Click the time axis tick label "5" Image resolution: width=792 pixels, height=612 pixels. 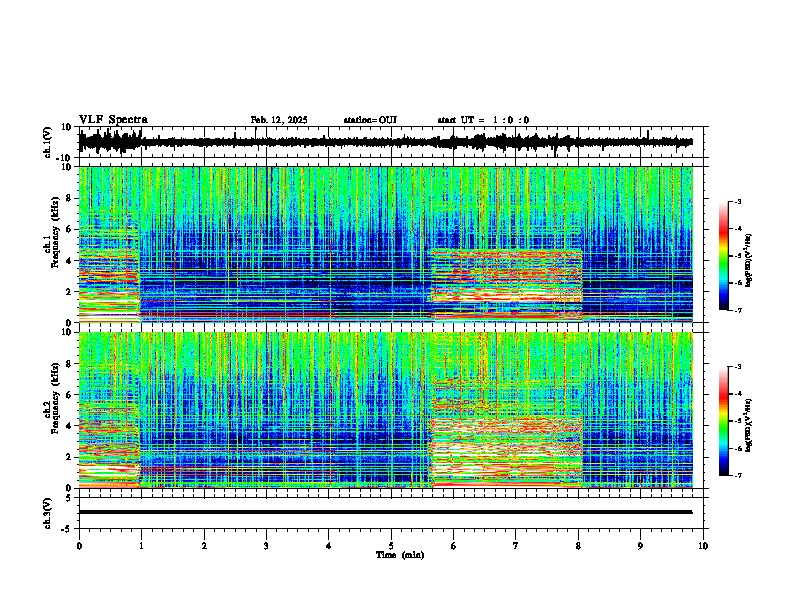tap(391, 546)
